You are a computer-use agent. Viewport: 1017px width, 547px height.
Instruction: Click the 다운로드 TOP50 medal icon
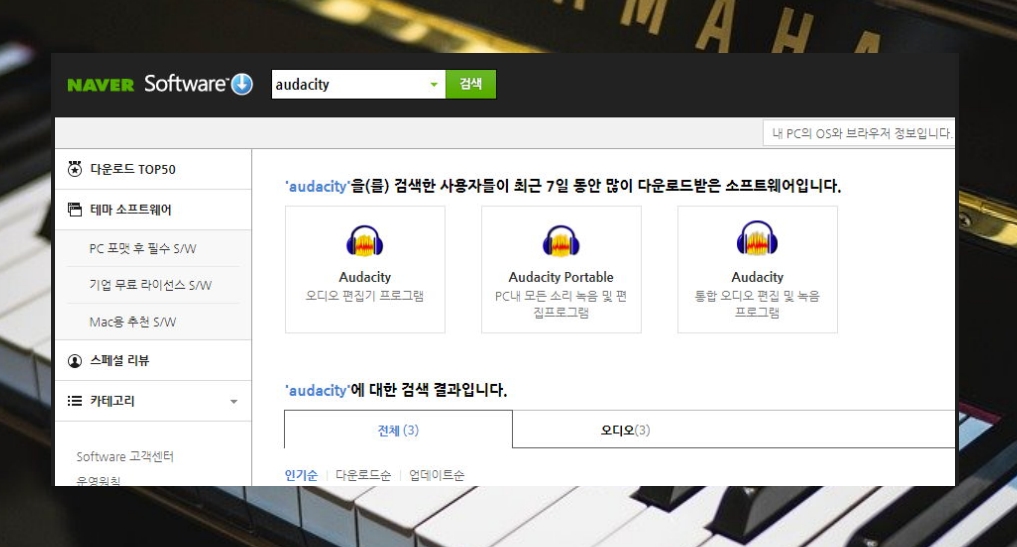[x=75, y=169]
